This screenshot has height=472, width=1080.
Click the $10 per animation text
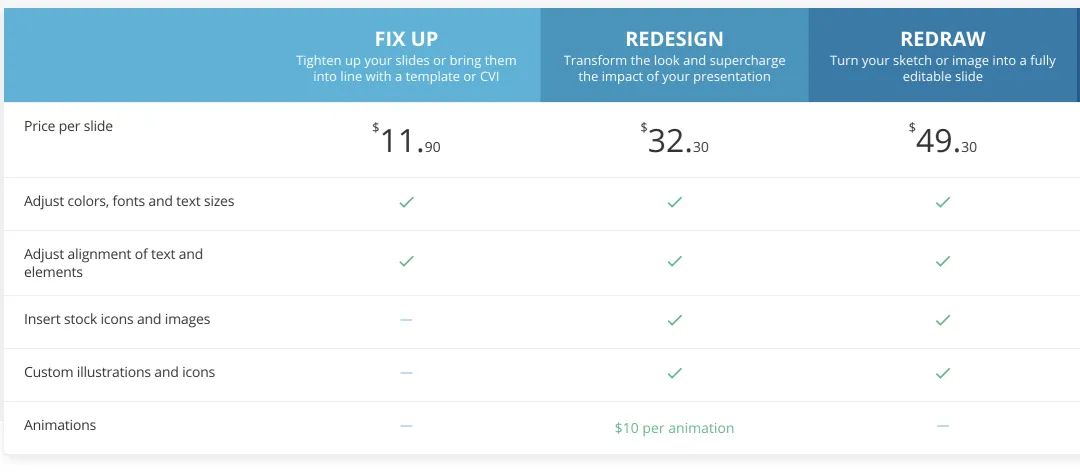pyautogui.click(x=674, y=428)
